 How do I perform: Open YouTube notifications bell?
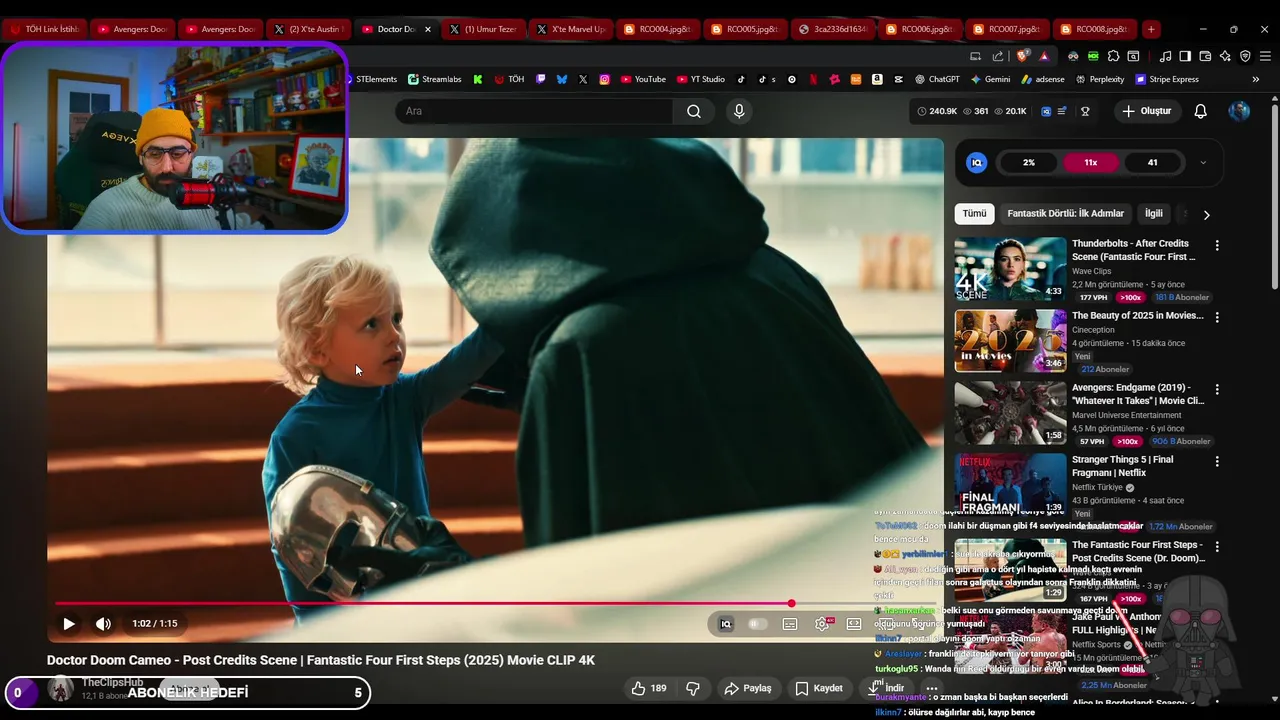[x=1201, y=111]
